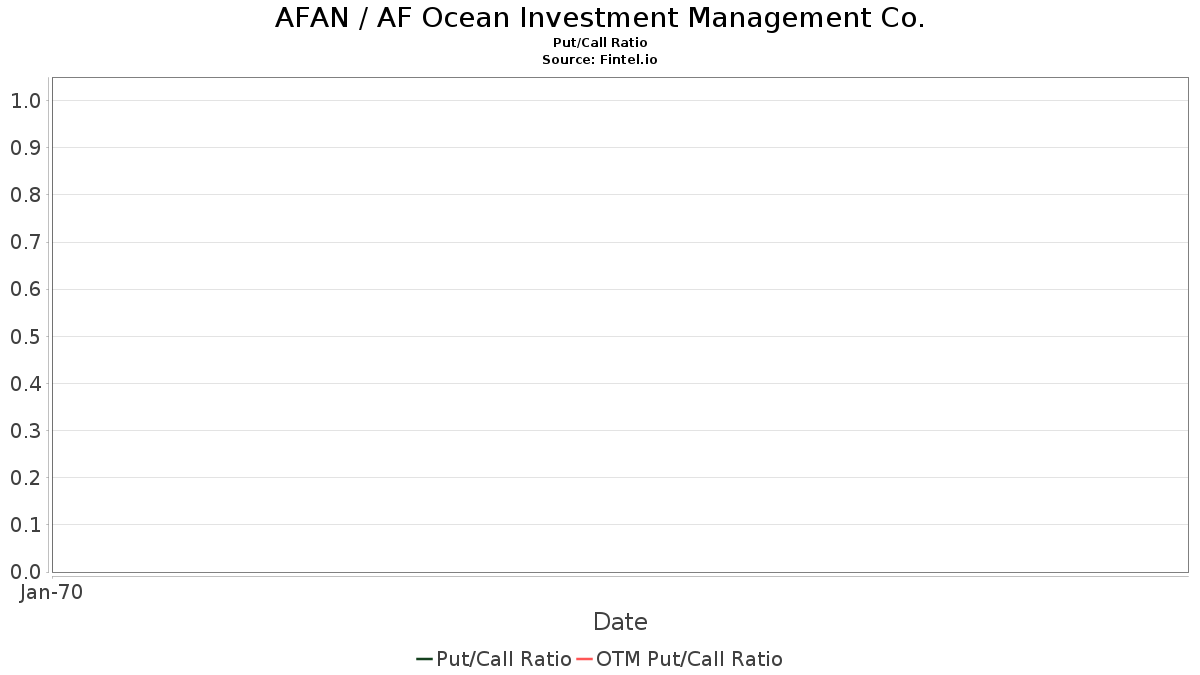Select the 0.8 y-axis tick label
Screen dimensions: 1200x675
click(25, 195)
